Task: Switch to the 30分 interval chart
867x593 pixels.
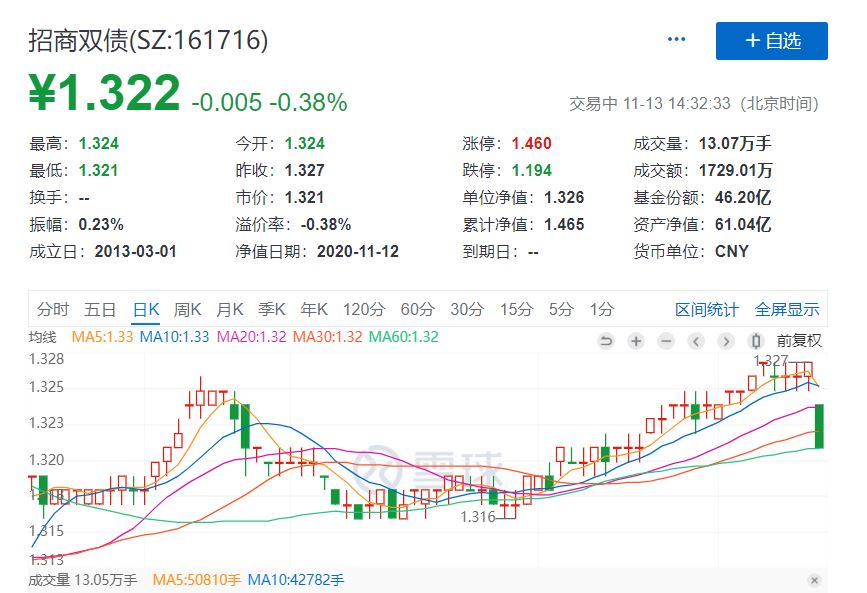Action: [x=467, y=309]
